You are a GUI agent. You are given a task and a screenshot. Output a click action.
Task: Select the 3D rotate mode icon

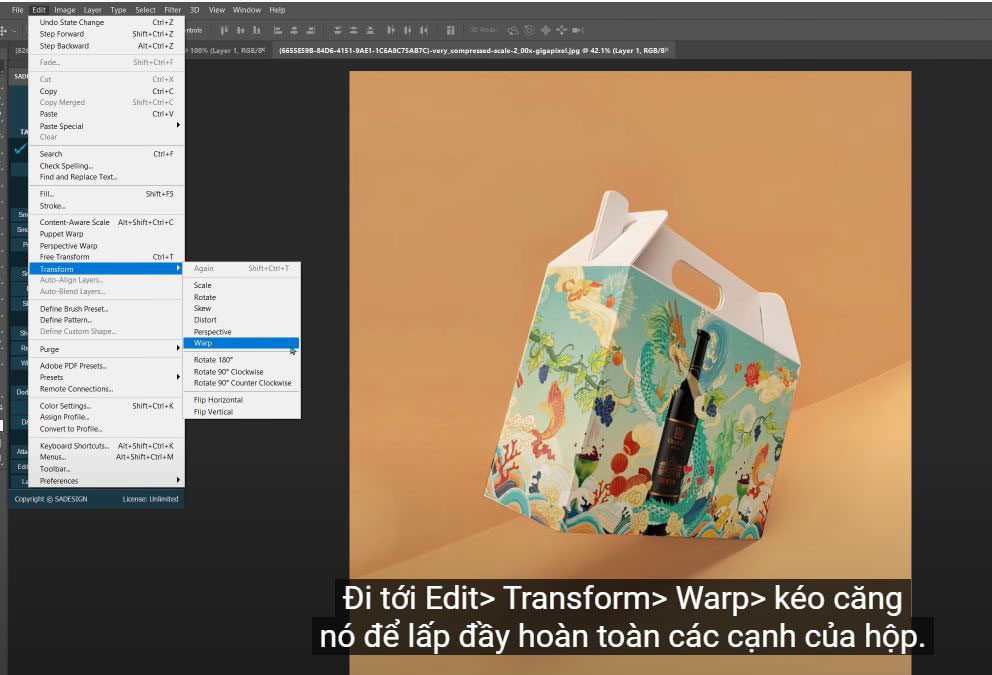pos(513,30)
